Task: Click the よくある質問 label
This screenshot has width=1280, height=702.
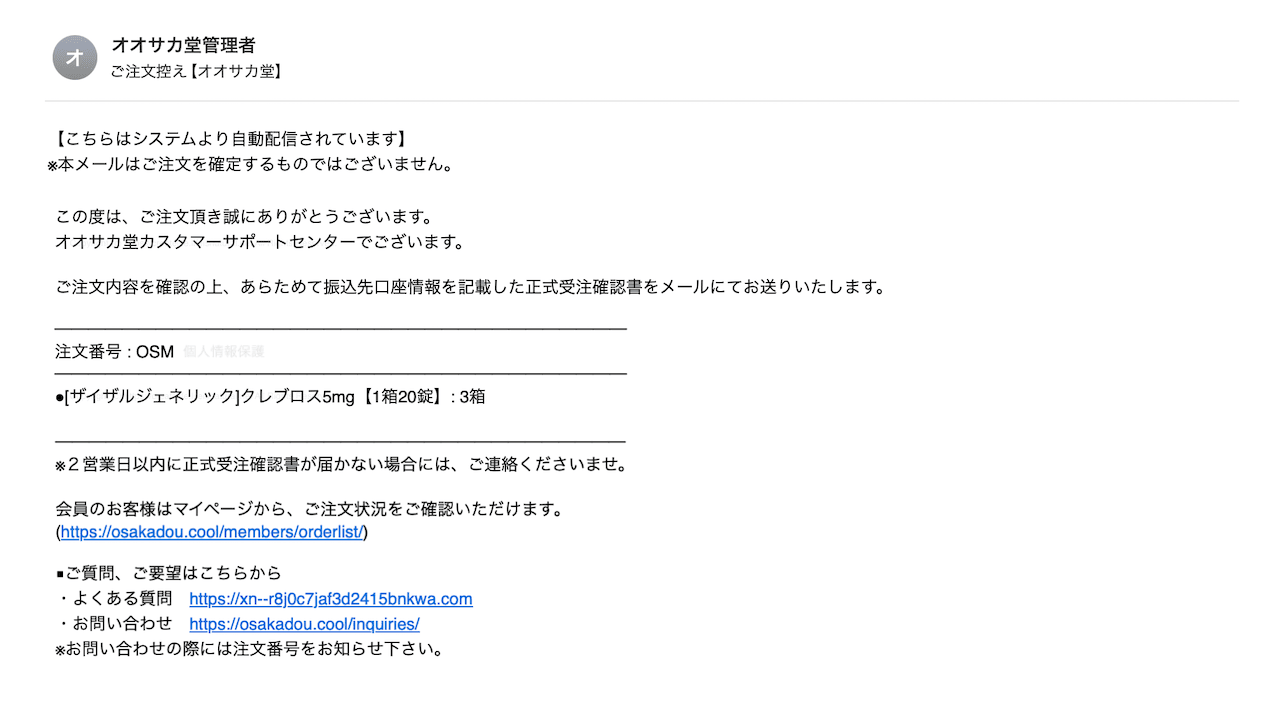Action: click(x=121, y=599)
